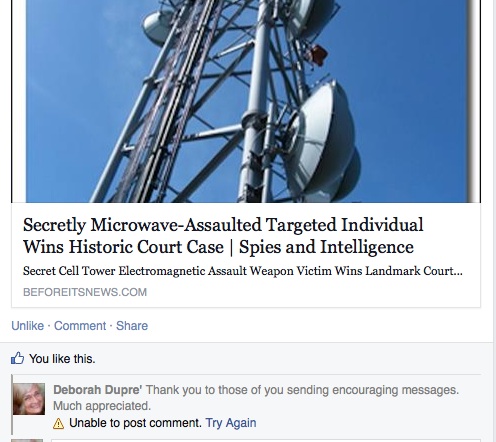Click the thumbs-up like icon
496x442 pixels.
click(17, 358)
